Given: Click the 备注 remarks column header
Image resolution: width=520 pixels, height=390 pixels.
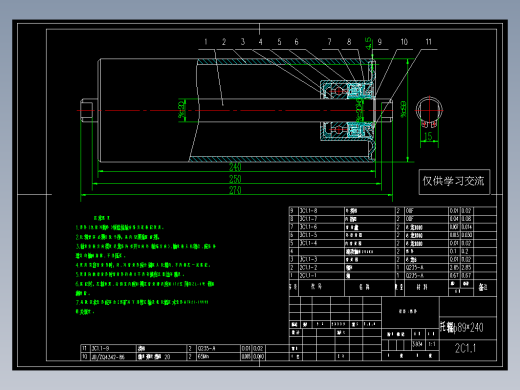Looking at the screenshot, I should point(483,287).
